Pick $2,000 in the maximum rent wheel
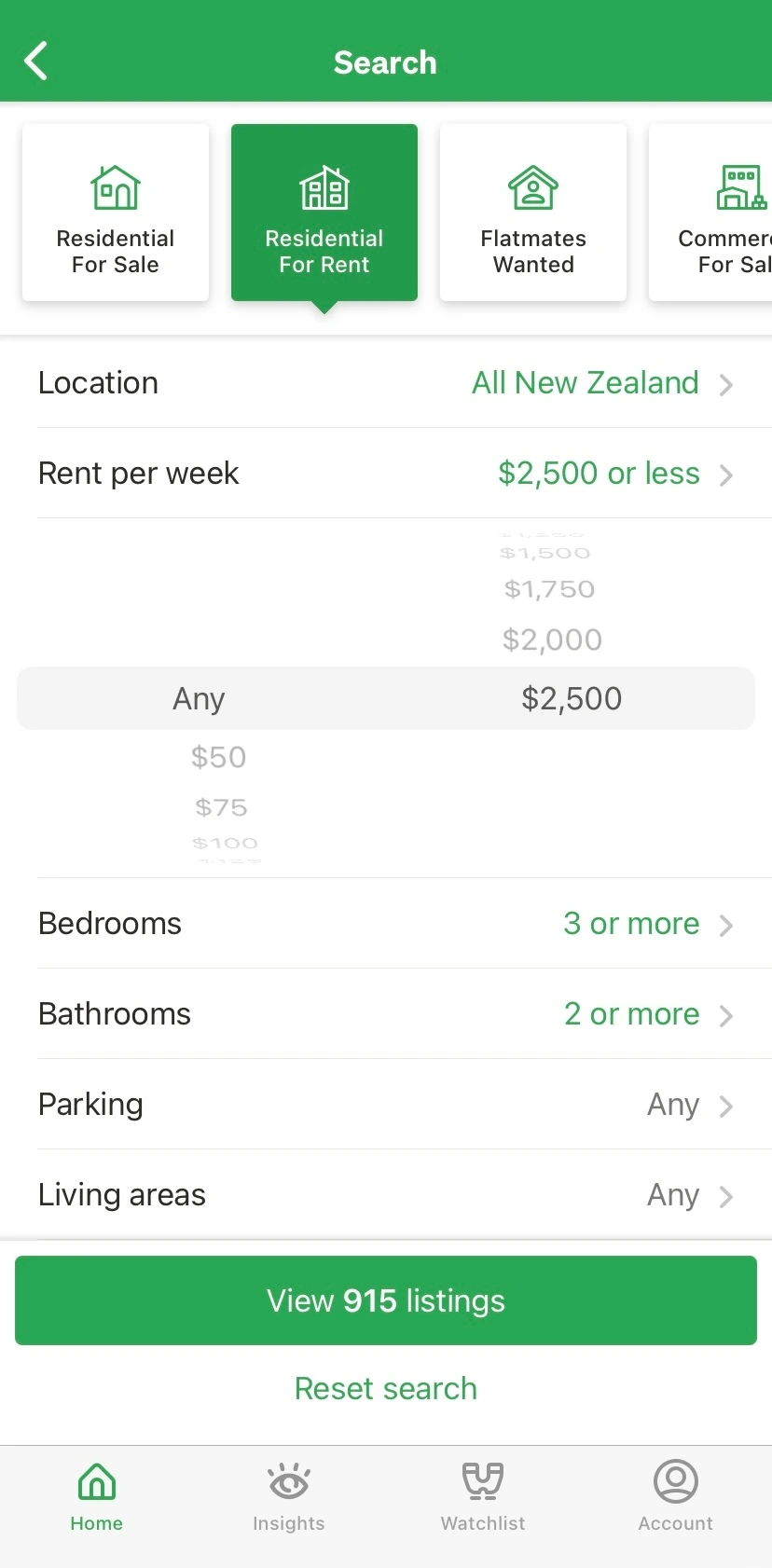This screenshot has width=772, height=1568. (x=552, y=640)
